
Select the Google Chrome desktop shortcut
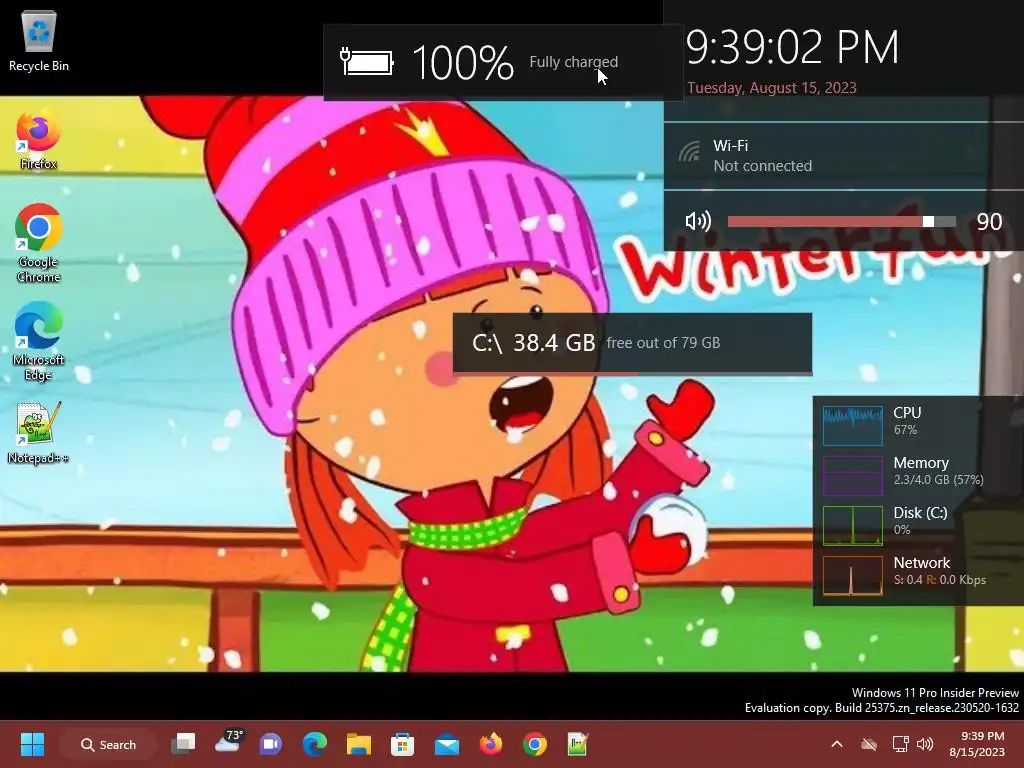39,243
